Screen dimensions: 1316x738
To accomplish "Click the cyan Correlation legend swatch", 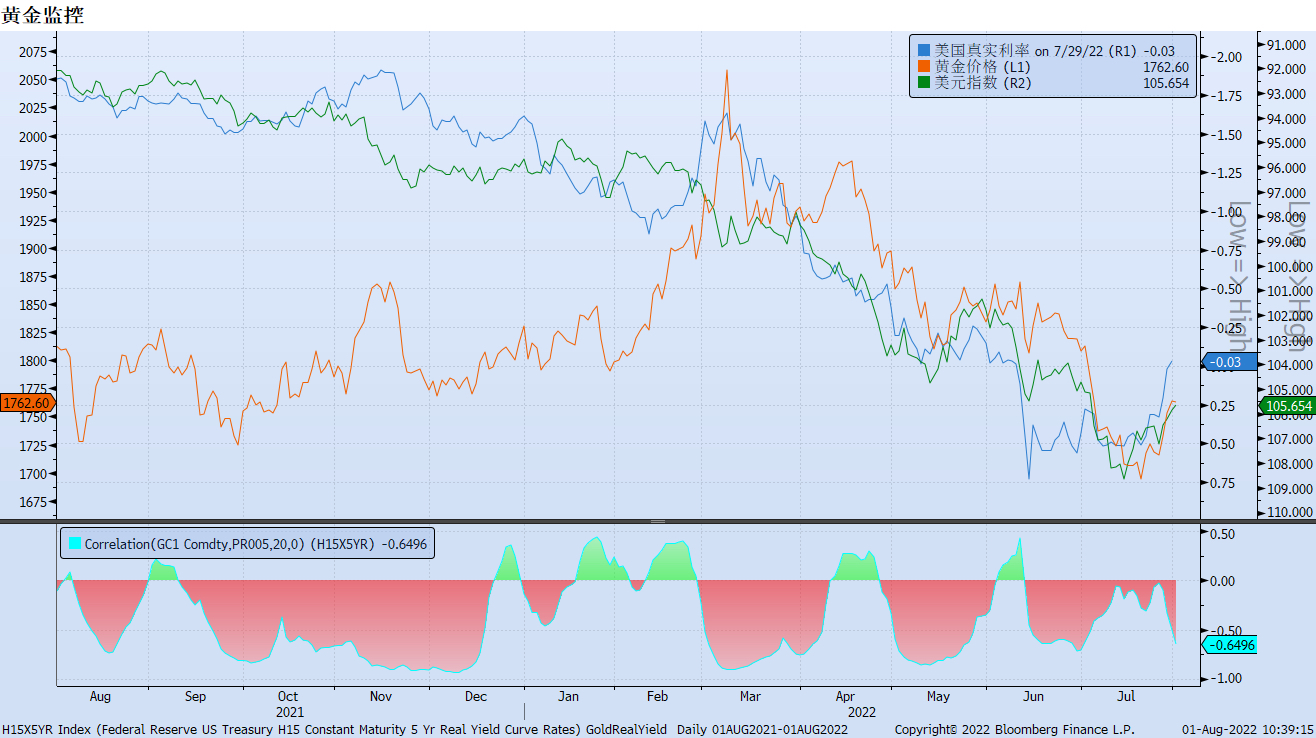I will (74, 544).
